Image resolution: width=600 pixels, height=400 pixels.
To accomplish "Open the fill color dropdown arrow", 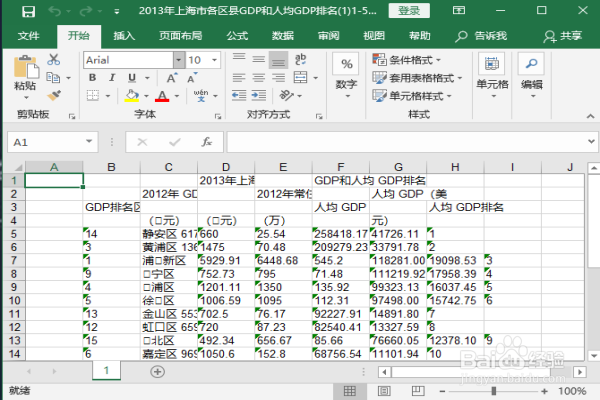I will pyautogui.click(x=146, y=96).
